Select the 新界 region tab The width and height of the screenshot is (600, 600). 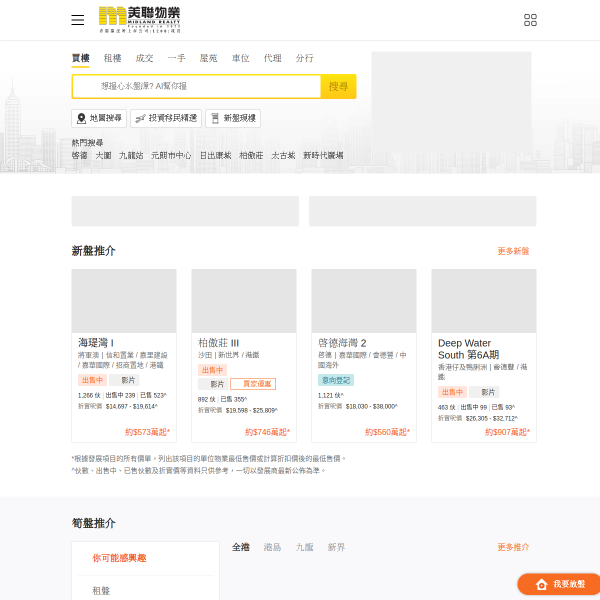point(336,548)
